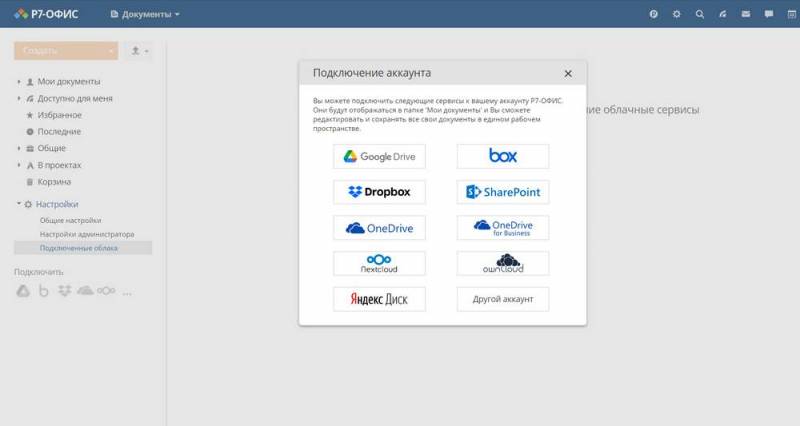Open the Создать dropdown arrow
Screen dimensions: 800x426
[x=111, y=51]
